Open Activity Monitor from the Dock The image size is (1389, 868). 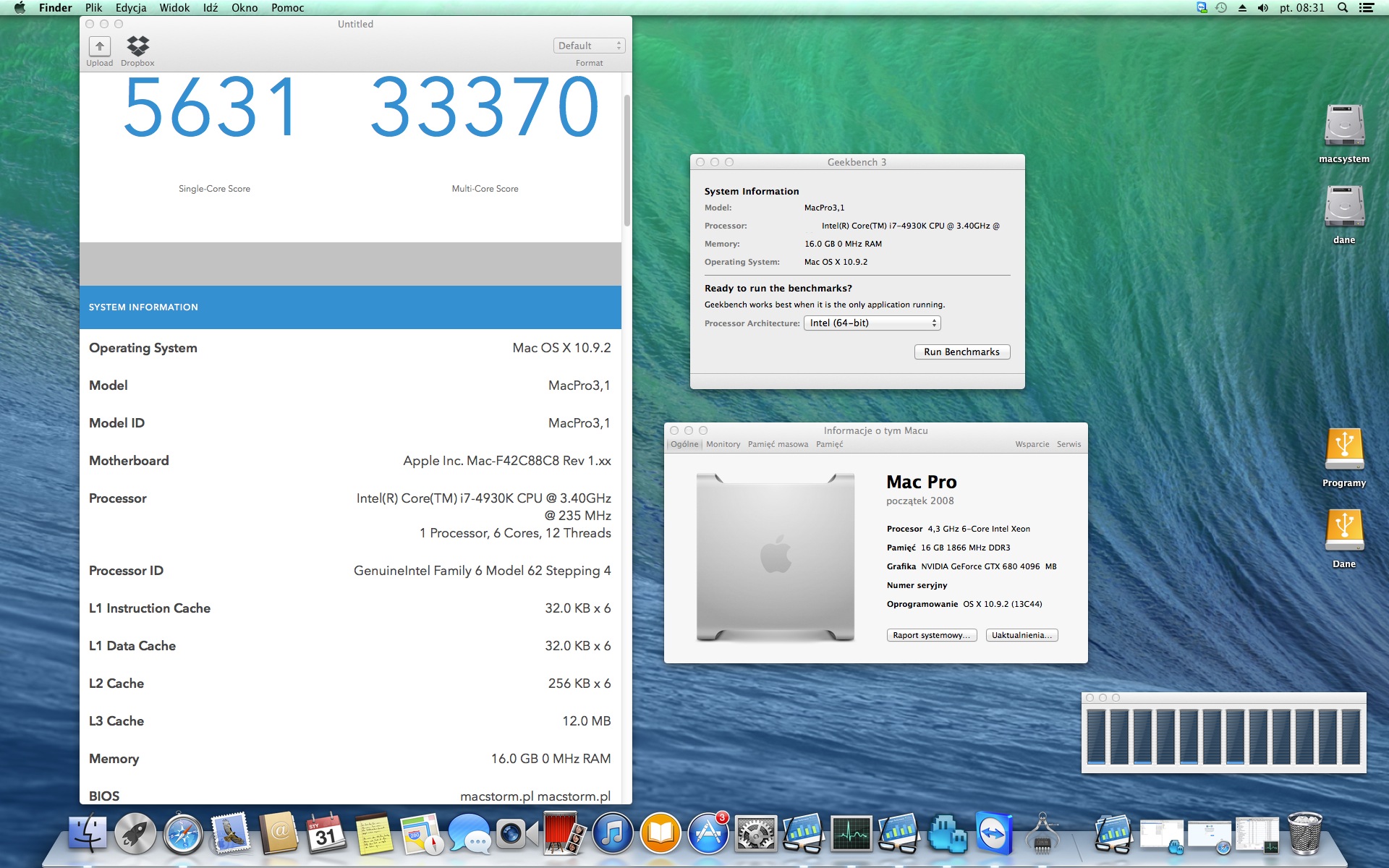851,834
